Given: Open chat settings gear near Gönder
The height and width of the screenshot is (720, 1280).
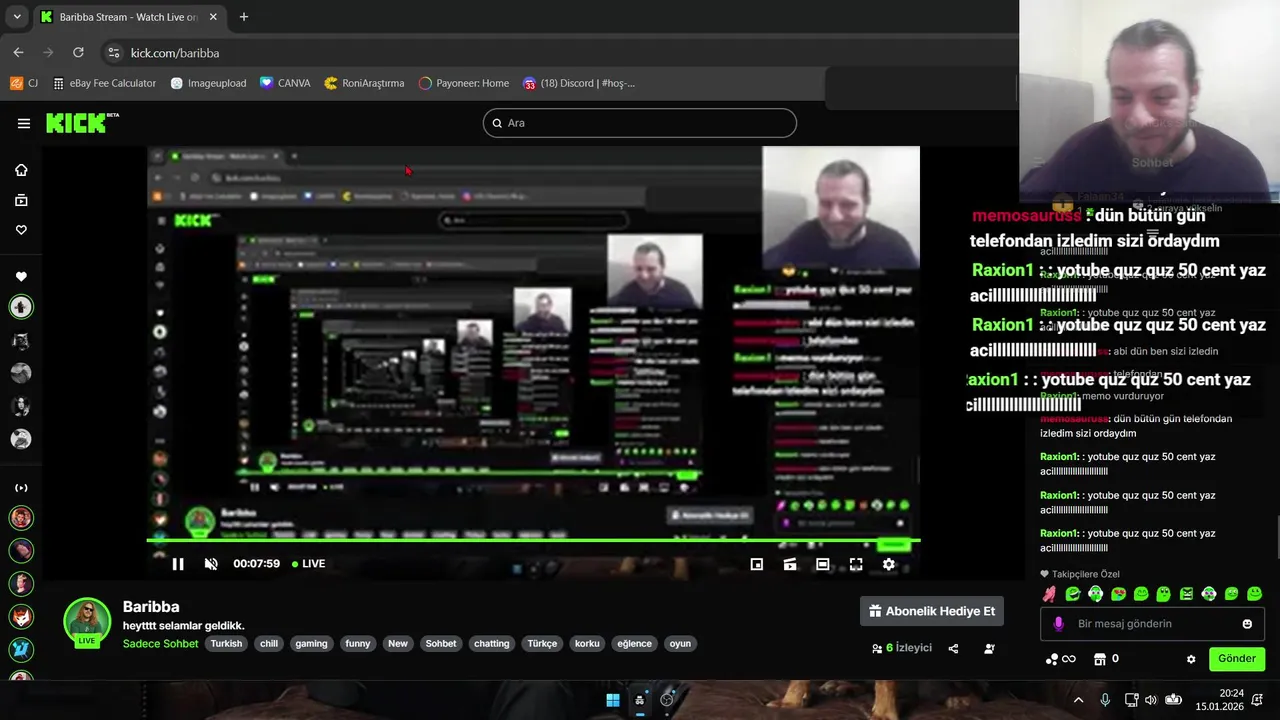Looking at the screenshot, I should pos(1191,659).
